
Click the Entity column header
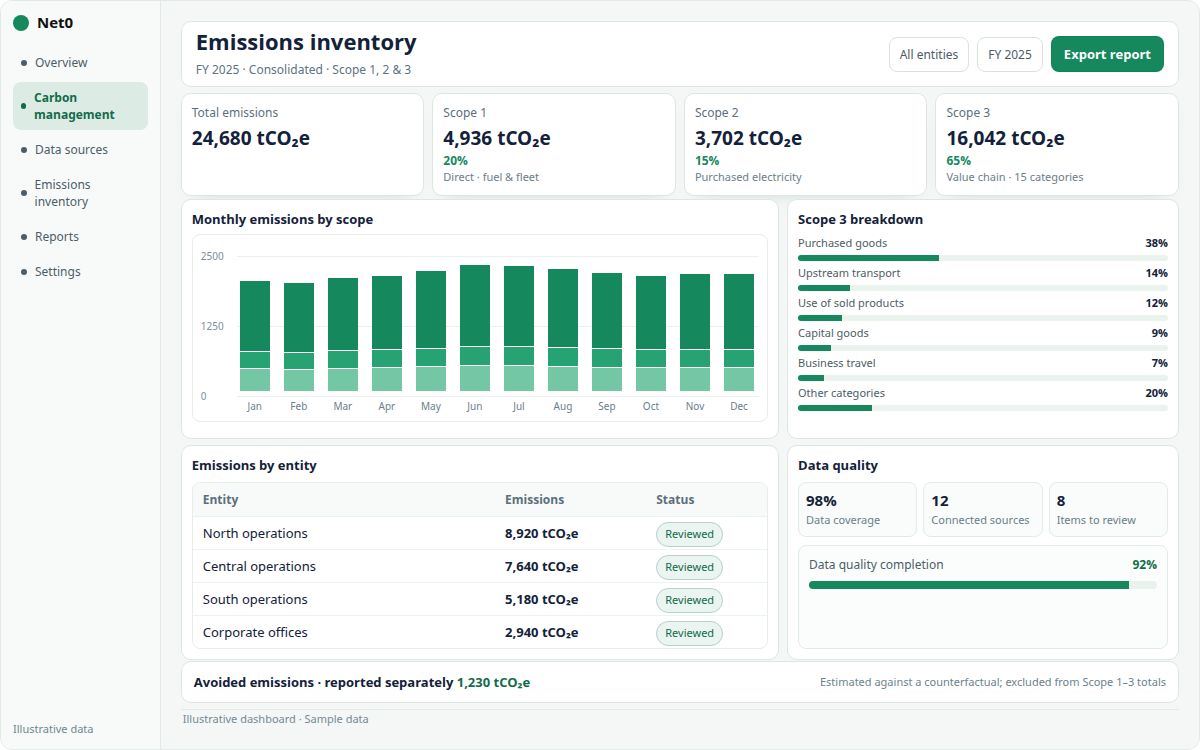pos(221,500)
